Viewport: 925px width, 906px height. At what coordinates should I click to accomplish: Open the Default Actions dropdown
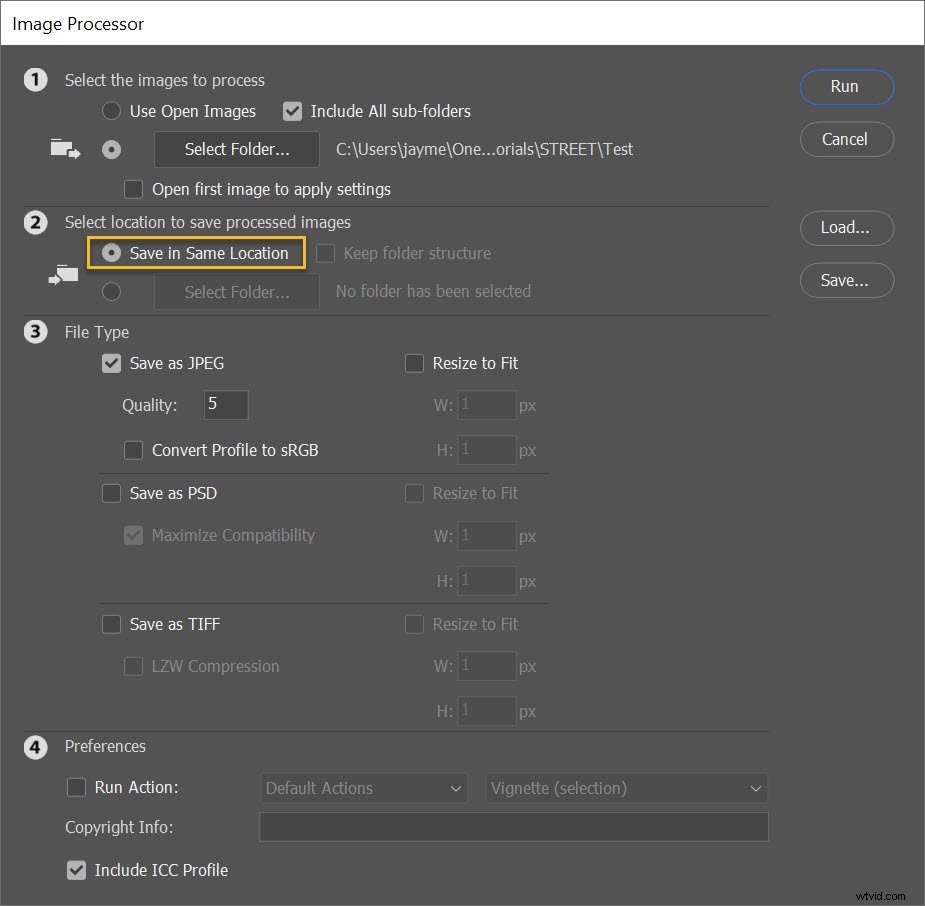[363, 788]
